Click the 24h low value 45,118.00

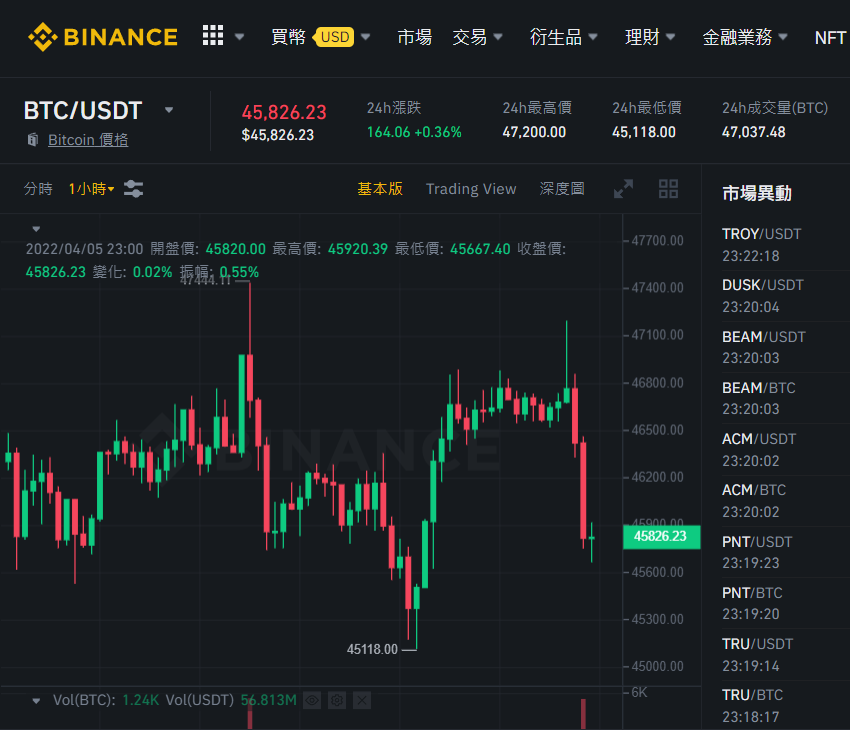[644, 132]
